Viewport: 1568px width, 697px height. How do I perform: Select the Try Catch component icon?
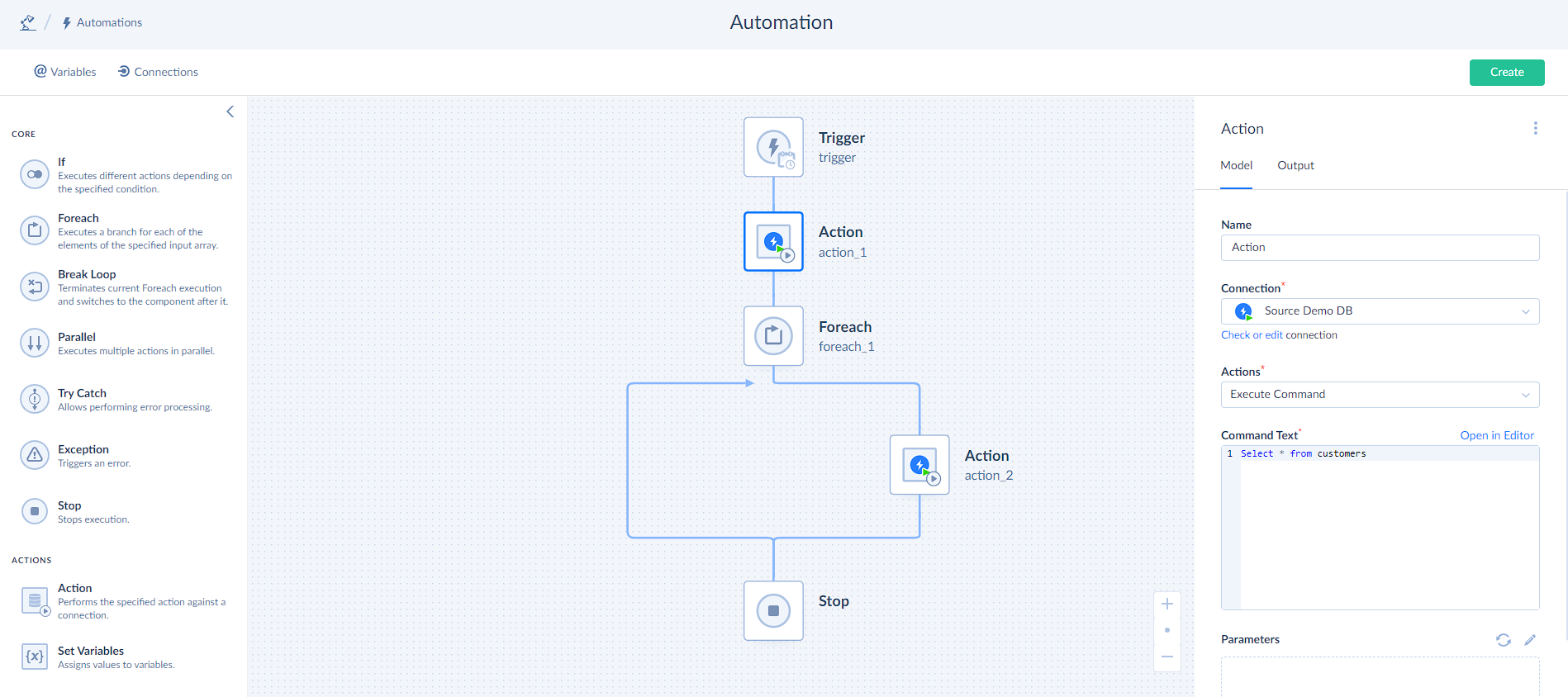[35, 399]
